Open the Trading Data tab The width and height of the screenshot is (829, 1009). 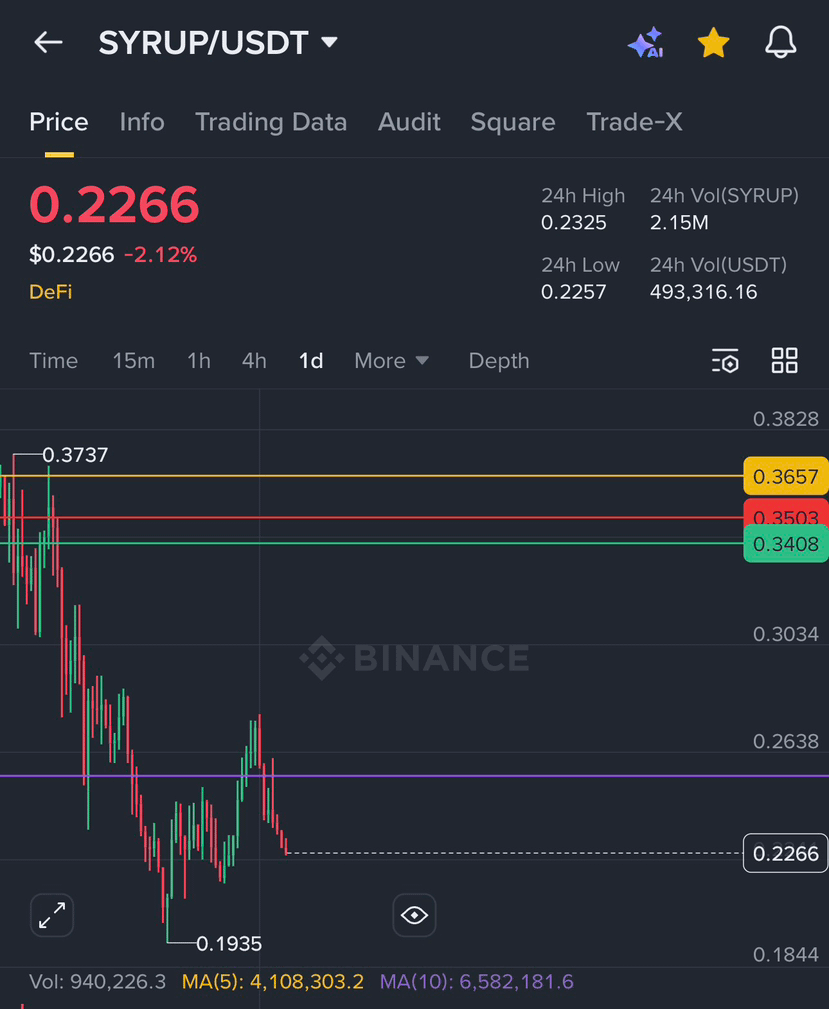271,122
